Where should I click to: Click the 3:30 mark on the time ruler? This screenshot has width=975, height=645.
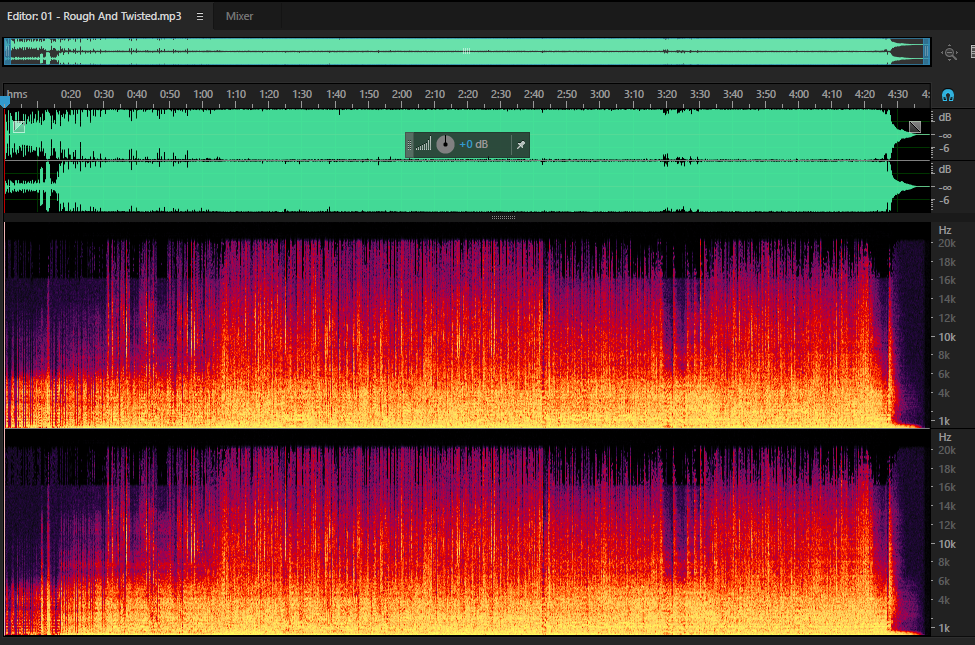(x=700, y=94)
